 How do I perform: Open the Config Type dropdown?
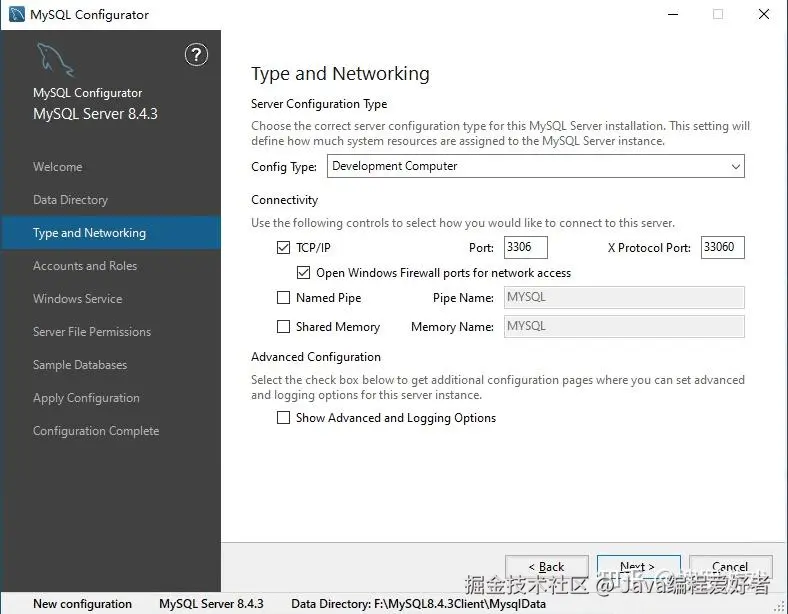[536, 166]
